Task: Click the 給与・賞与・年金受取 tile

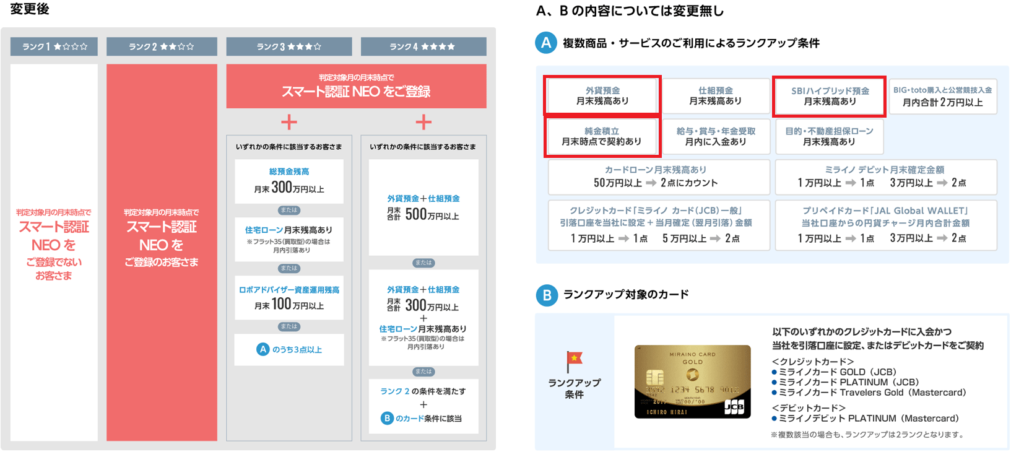Action: [716, 136]
